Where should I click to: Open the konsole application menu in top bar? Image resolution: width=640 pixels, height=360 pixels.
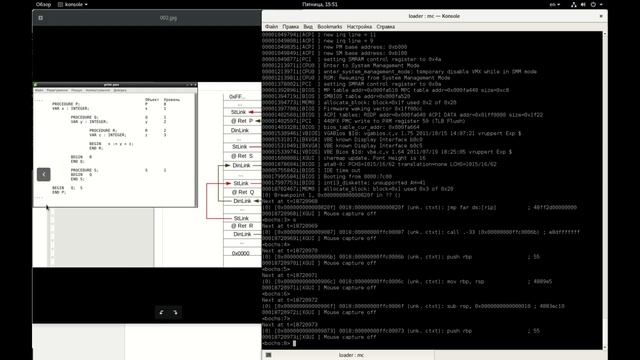point(73,4)
